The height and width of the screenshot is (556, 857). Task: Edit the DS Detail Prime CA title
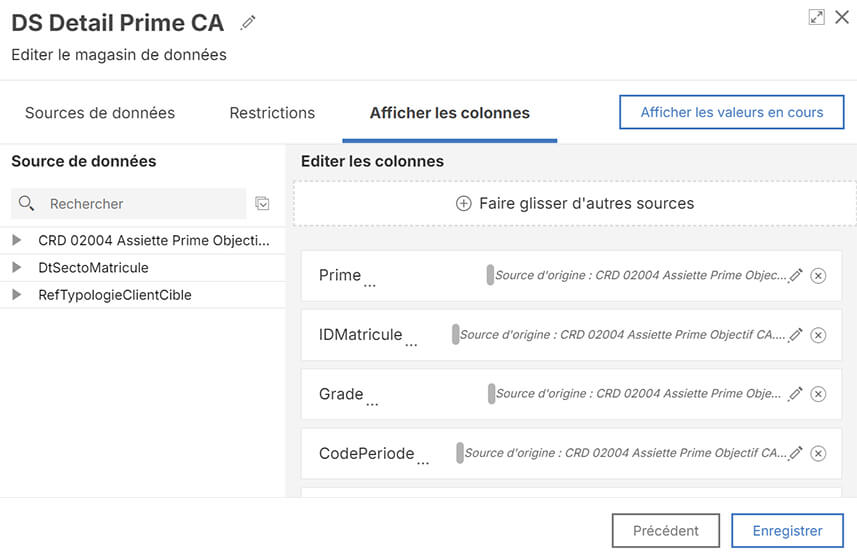tap(248, 22)
